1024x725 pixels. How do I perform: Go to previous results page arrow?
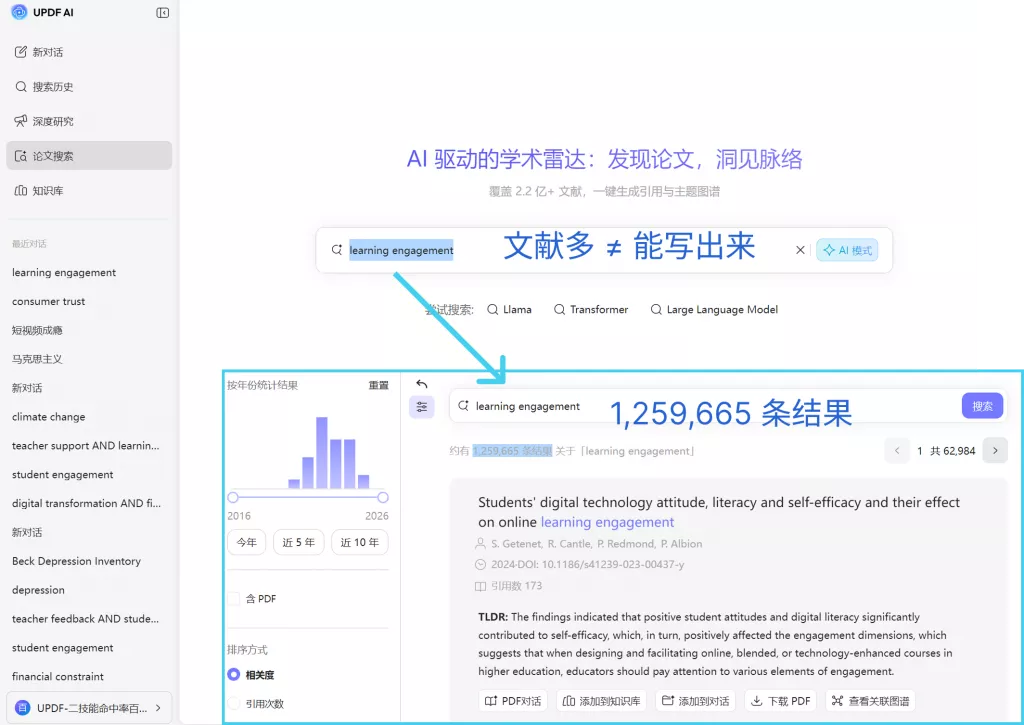897,451
